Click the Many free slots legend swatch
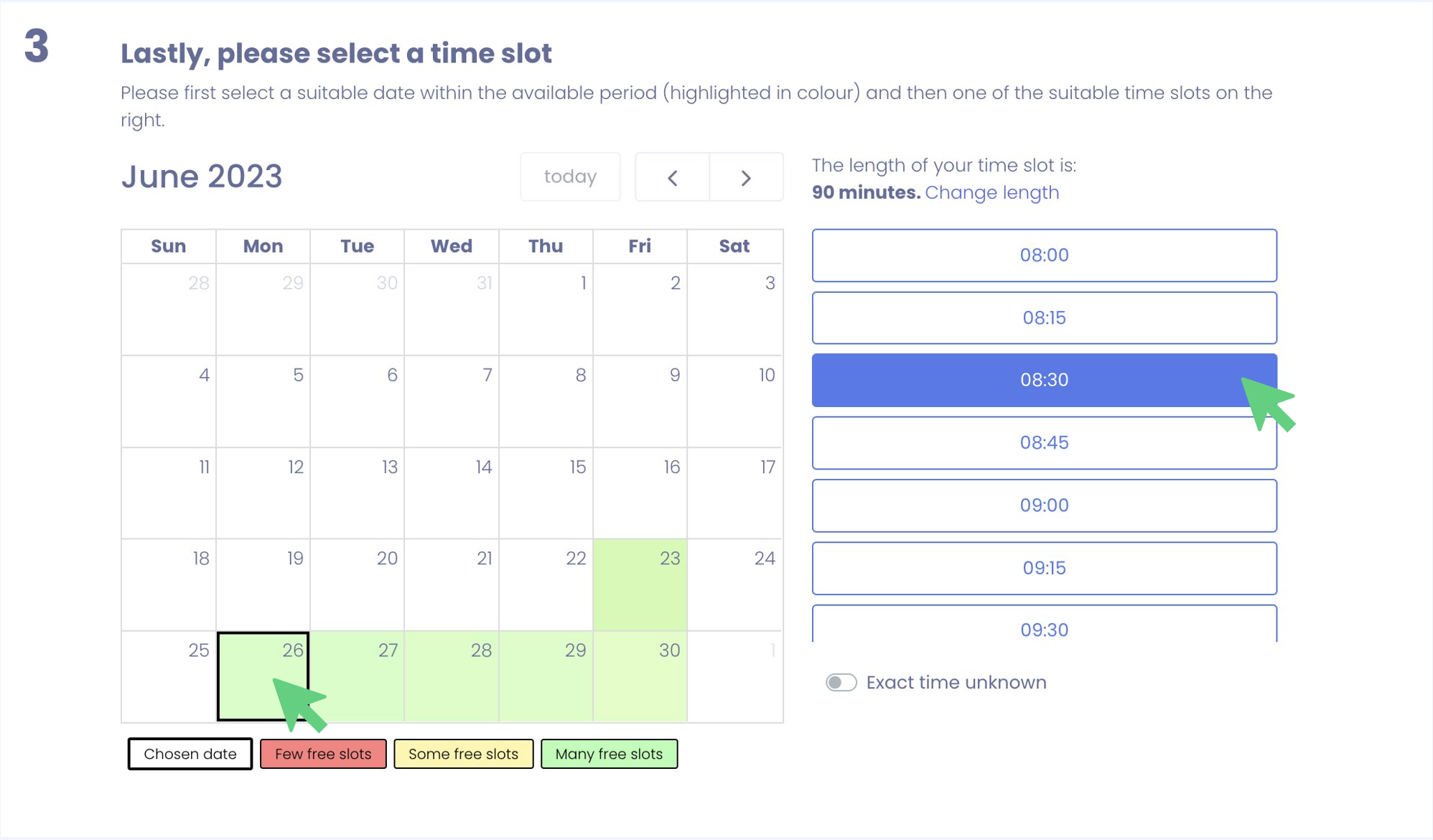Viewport: 1433px width, 840px height. 609,754
